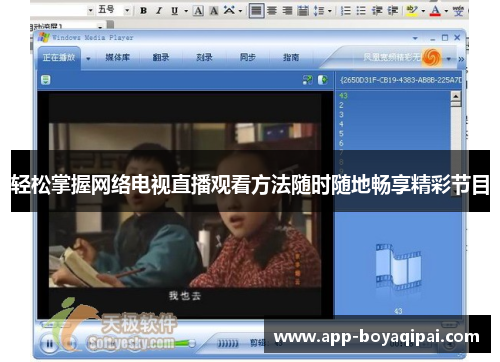Open the online store dropdown arrow
This screenshot has width=500, height=362.
(449, 59)
